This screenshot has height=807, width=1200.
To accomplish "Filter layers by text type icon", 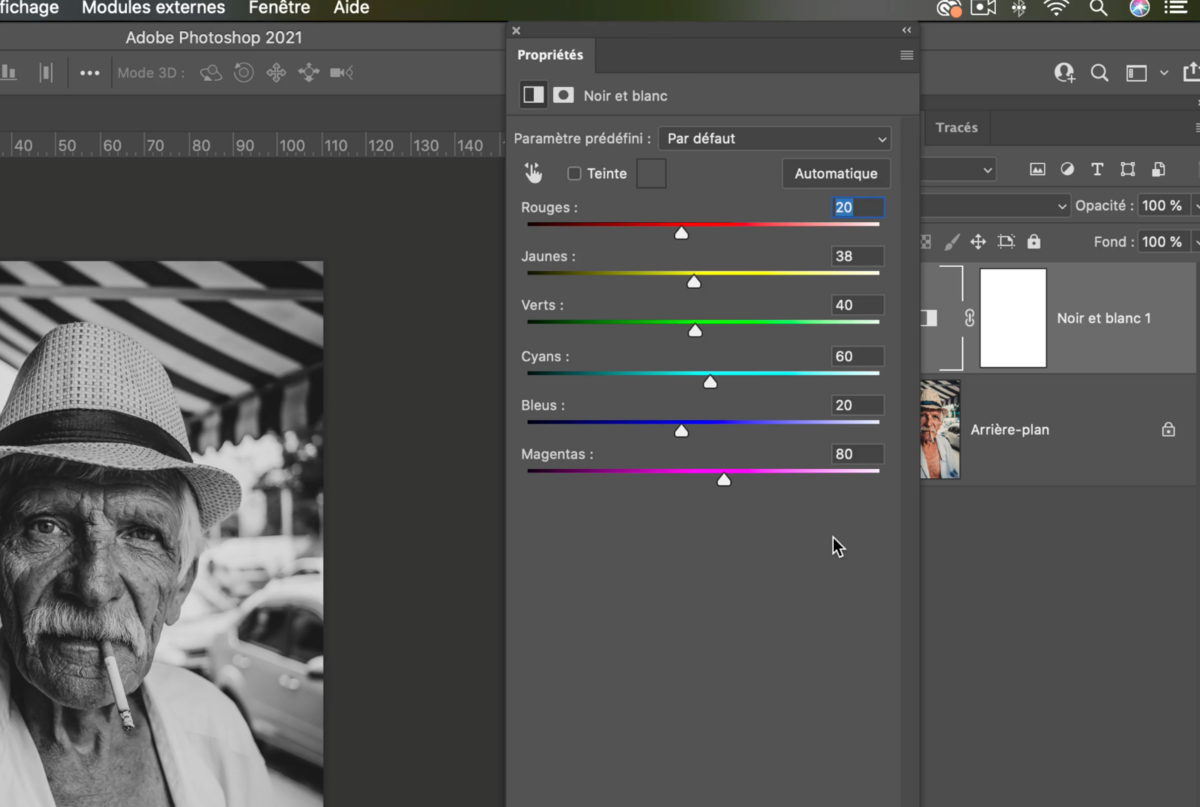I will click(x=1097, y=169).
